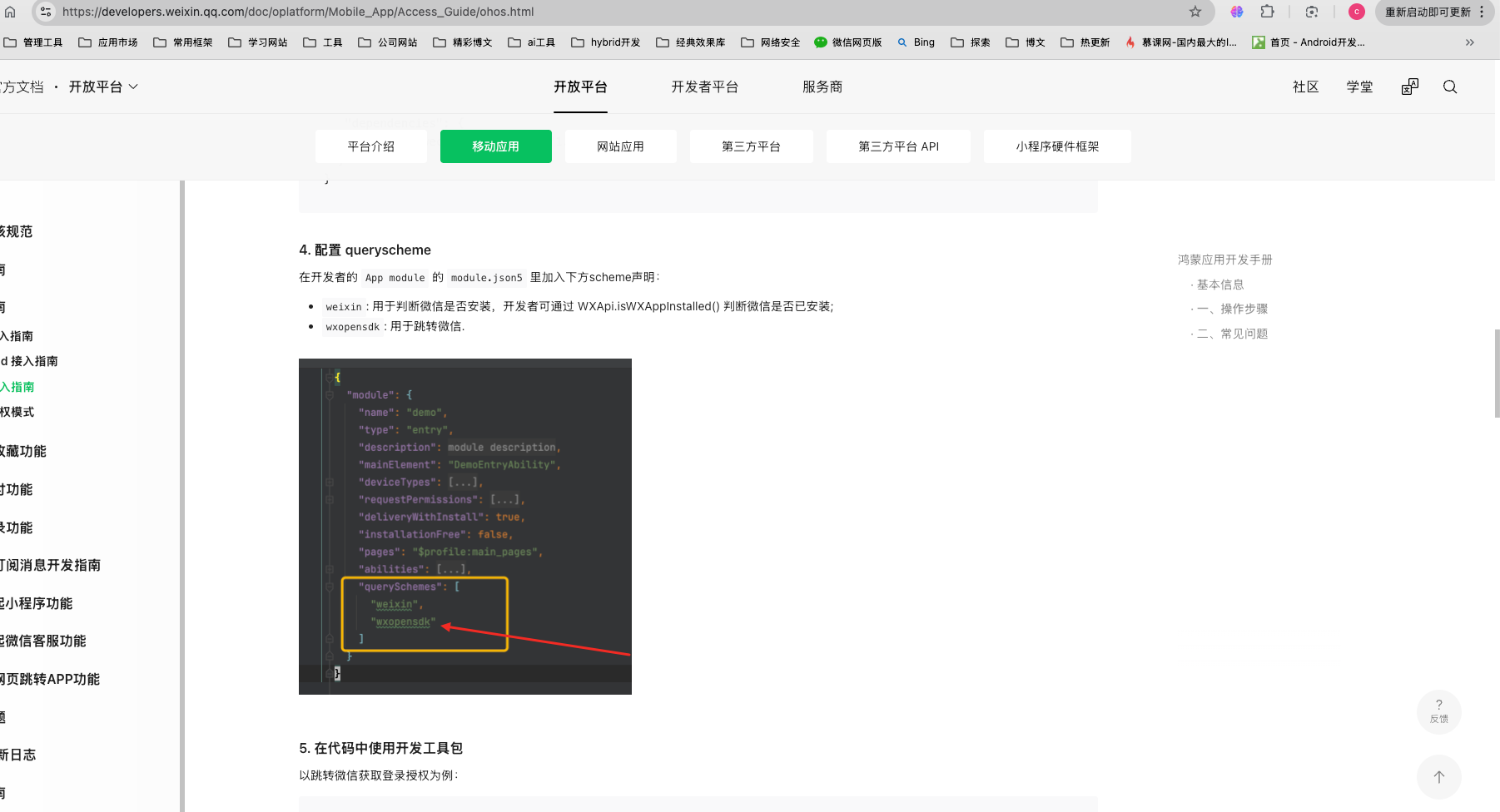Screen dimensions: 1500x812
Task: Open the 常用框架 bookmark folder
Action: pyautogui.click(x=183, y=42)
